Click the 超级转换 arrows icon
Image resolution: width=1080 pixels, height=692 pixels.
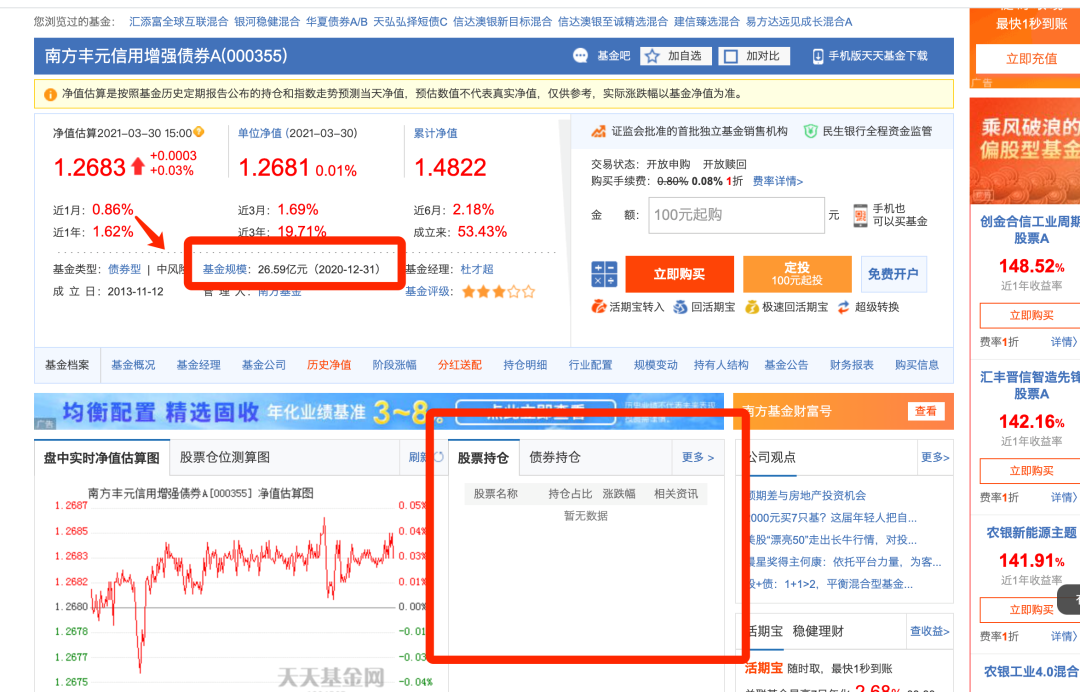(x=844, y=307)
